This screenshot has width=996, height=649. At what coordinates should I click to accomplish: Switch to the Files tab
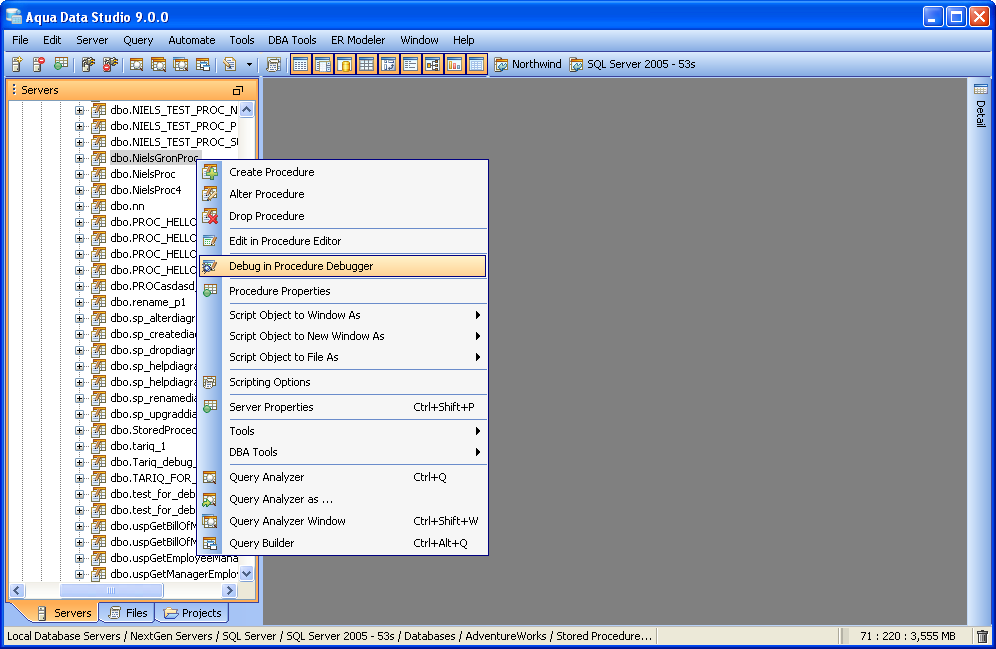(127, 613)
